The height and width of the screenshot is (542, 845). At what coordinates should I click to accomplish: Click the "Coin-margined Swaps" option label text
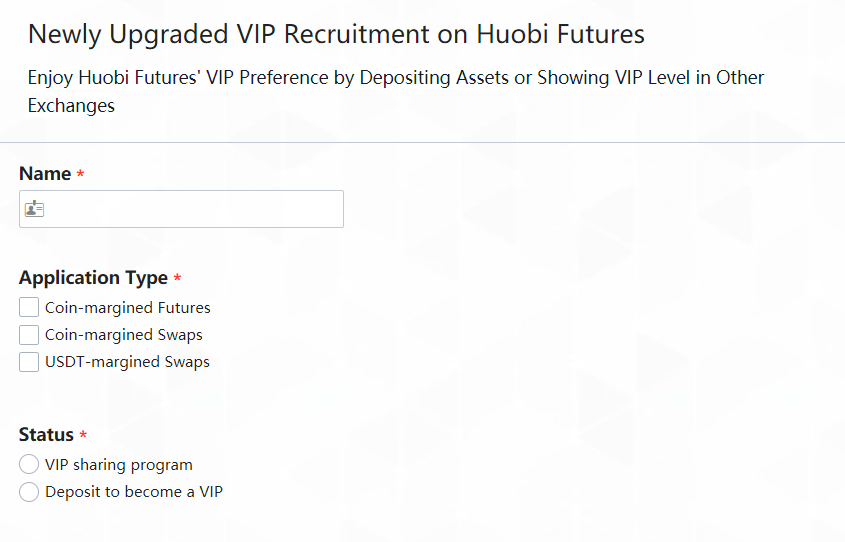123,335
